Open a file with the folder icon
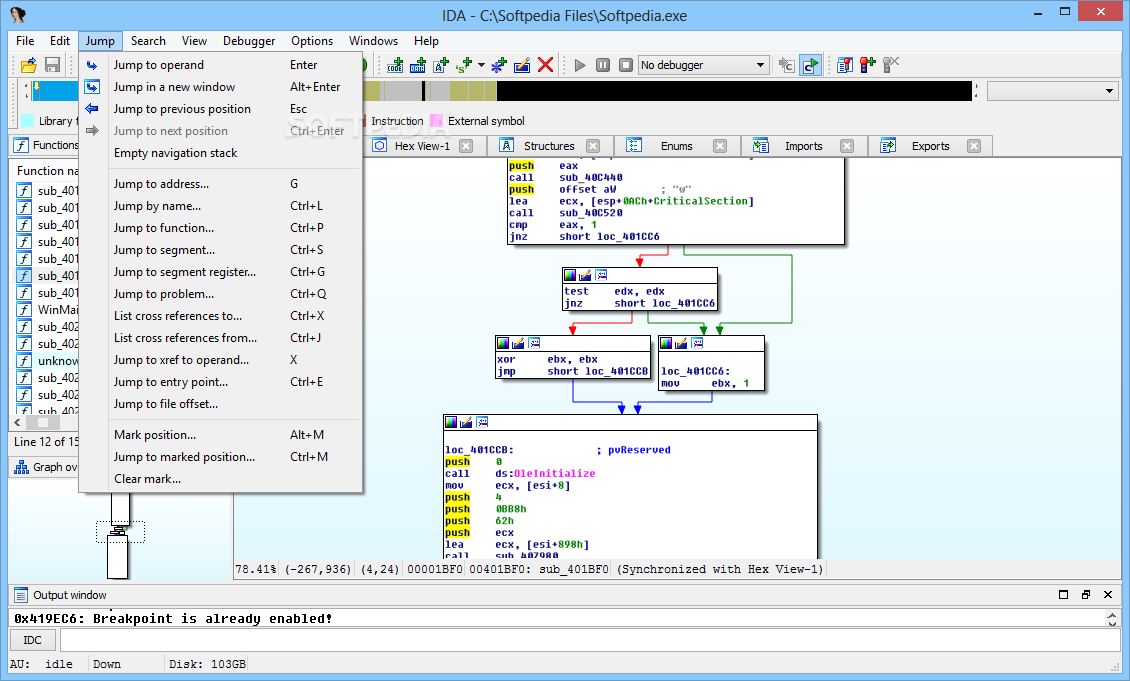Viewport: 1130px width, 681px height. (29, 65)
